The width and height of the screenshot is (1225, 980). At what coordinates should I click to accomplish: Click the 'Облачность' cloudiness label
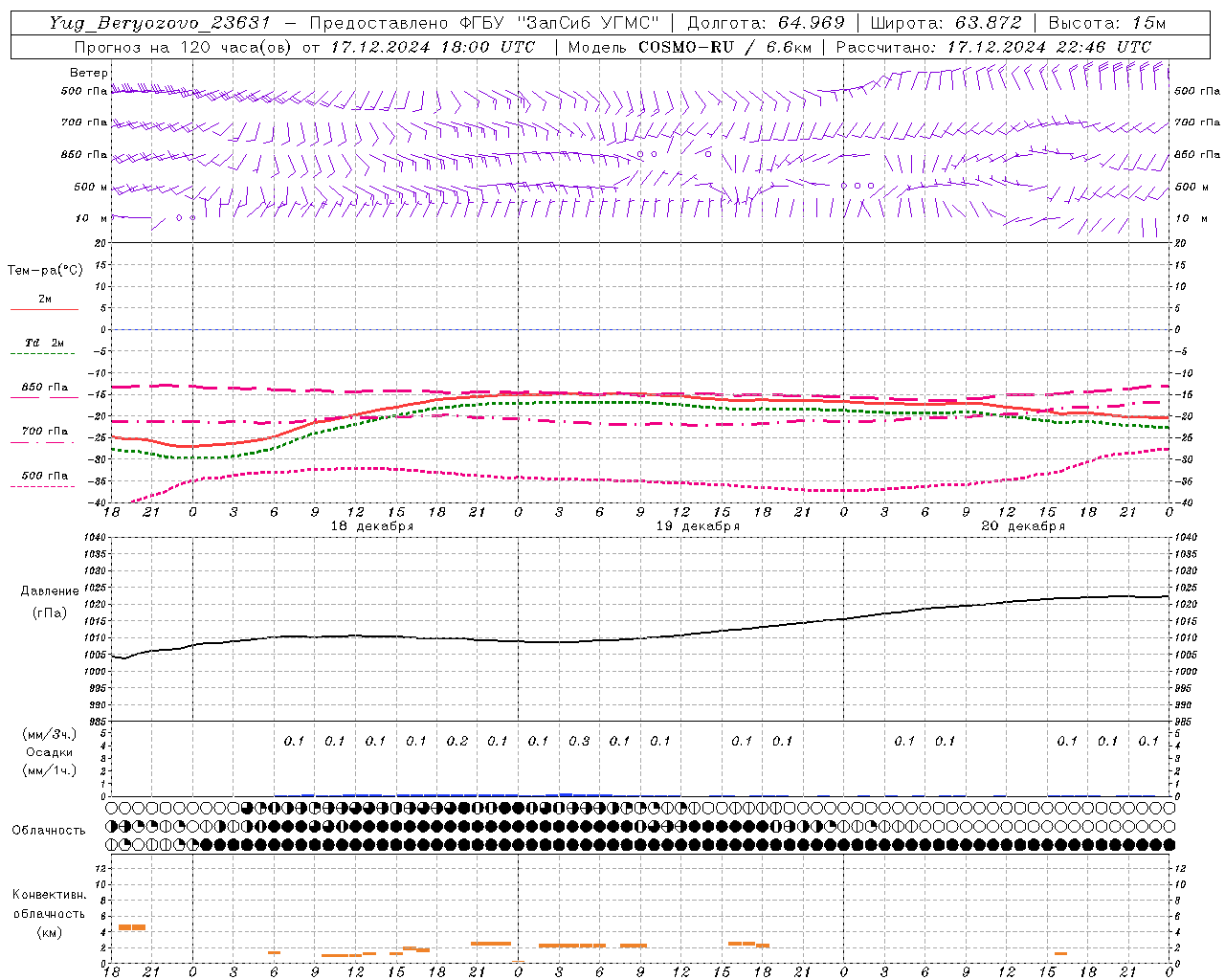pos(49,831)
